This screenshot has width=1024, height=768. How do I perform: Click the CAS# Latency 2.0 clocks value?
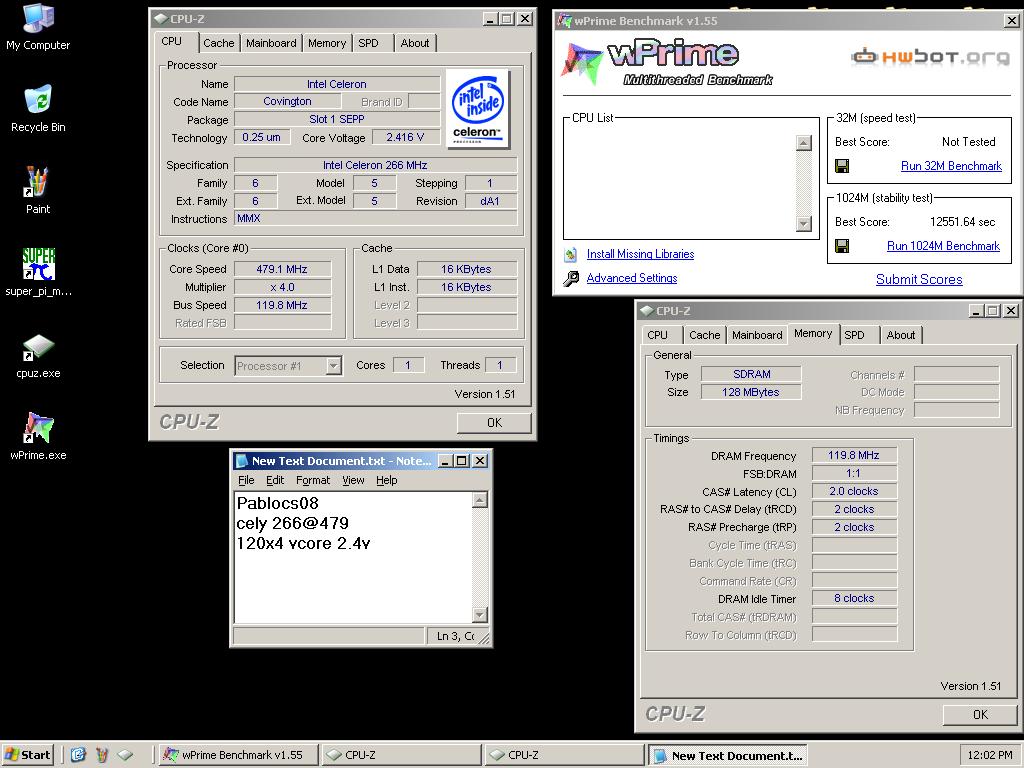click(854, 491)
